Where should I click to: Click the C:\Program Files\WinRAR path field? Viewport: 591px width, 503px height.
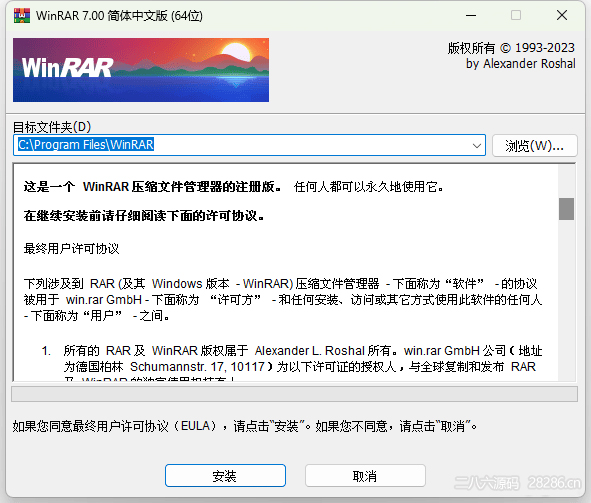249,145
